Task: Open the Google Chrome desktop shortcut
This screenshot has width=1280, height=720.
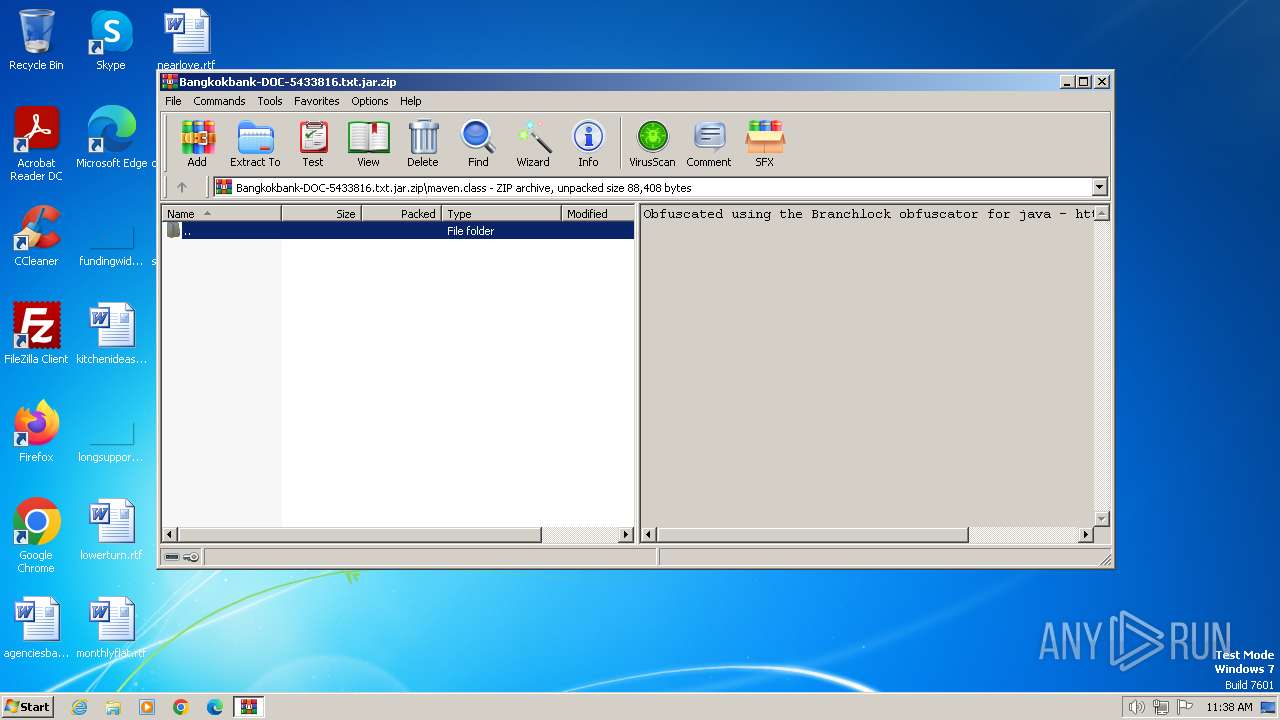Action: point(36,536)
